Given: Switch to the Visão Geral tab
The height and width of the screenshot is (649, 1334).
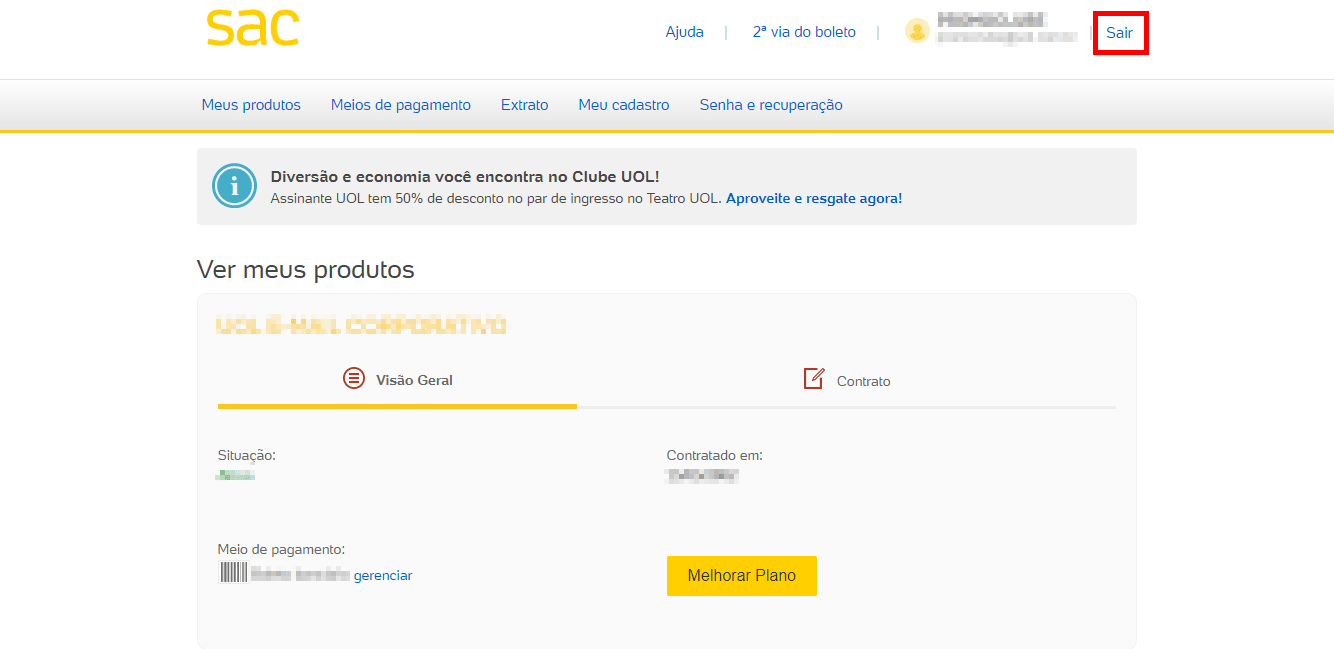Looking at the screenshot, I should [397, 379].
